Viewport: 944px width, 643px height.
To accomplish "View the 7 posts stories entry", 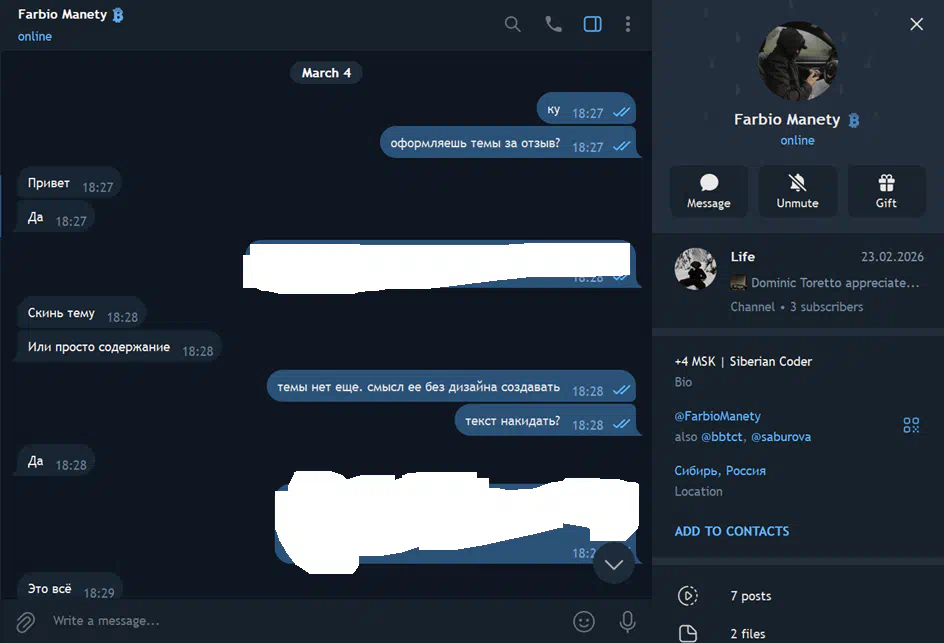I will [x=798, y=596].
